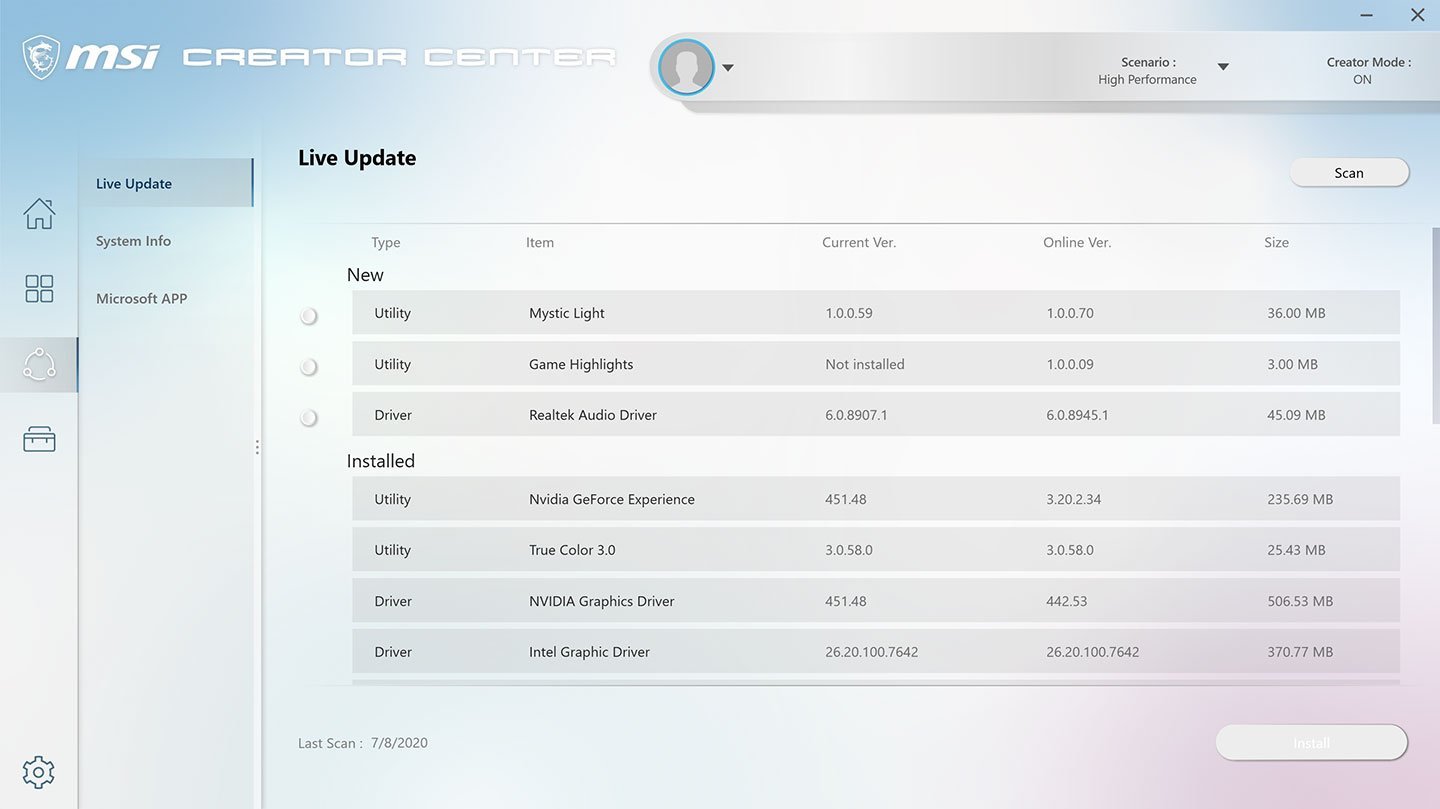Open the four-squares apps icon in sidebar
Screen dimensions: 1440x809
(39, 289)
